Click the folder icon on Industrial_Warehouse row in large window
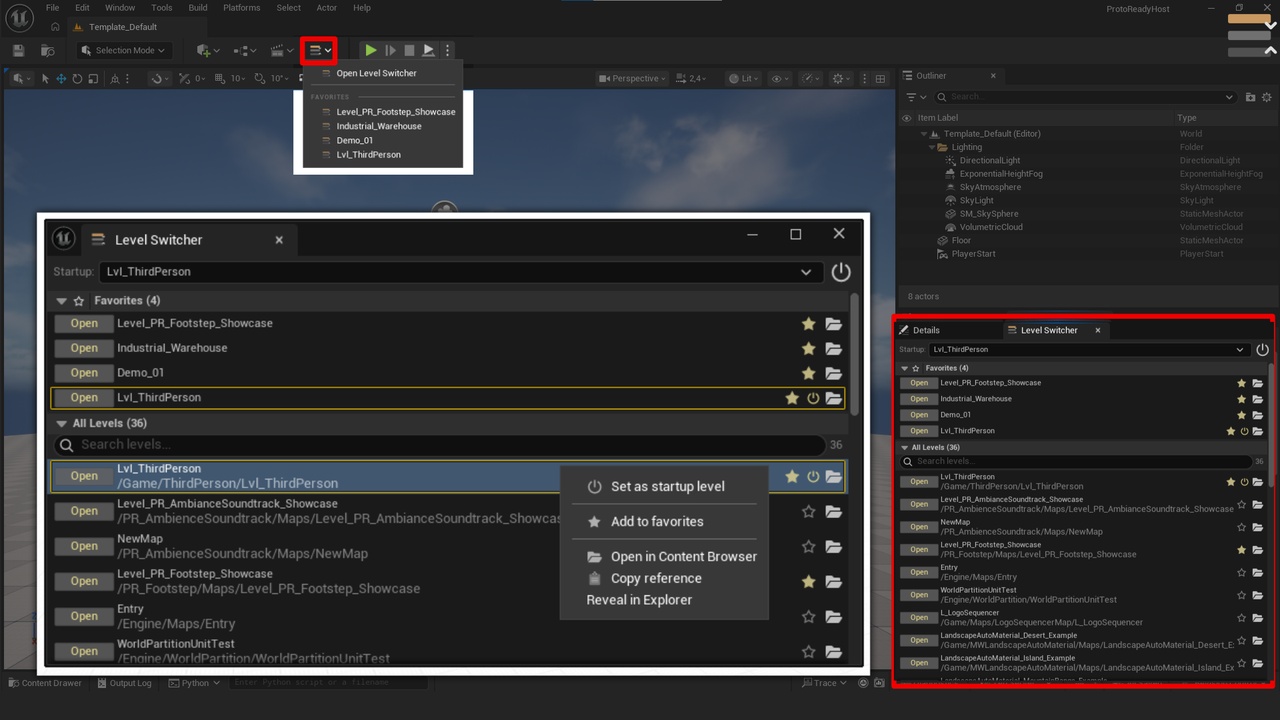 click(x=833, y=349)
